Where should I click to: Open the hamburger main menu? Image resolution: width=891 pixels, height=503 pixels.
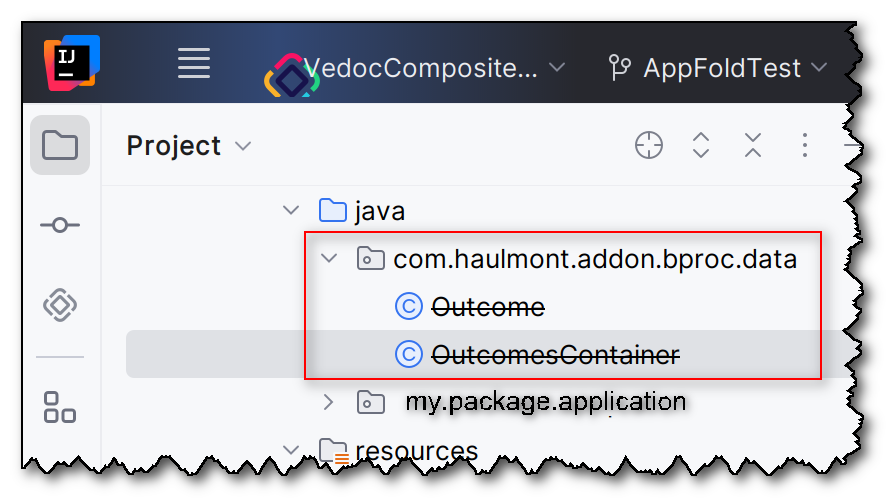pyautogui.click(x=194, y=63)
